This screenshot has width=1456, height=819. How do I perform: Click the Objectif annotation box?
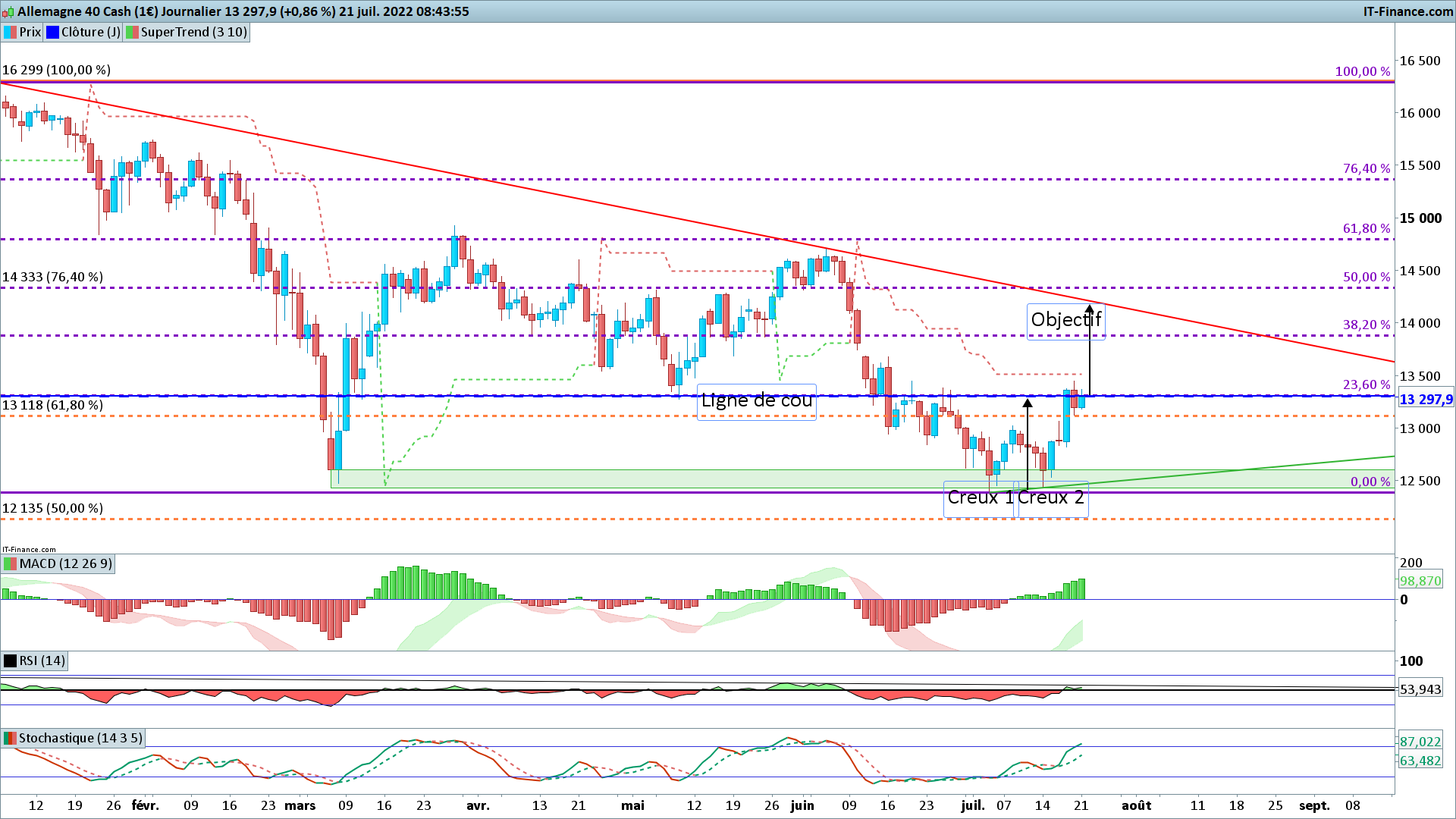click(x=1065, y=320)
